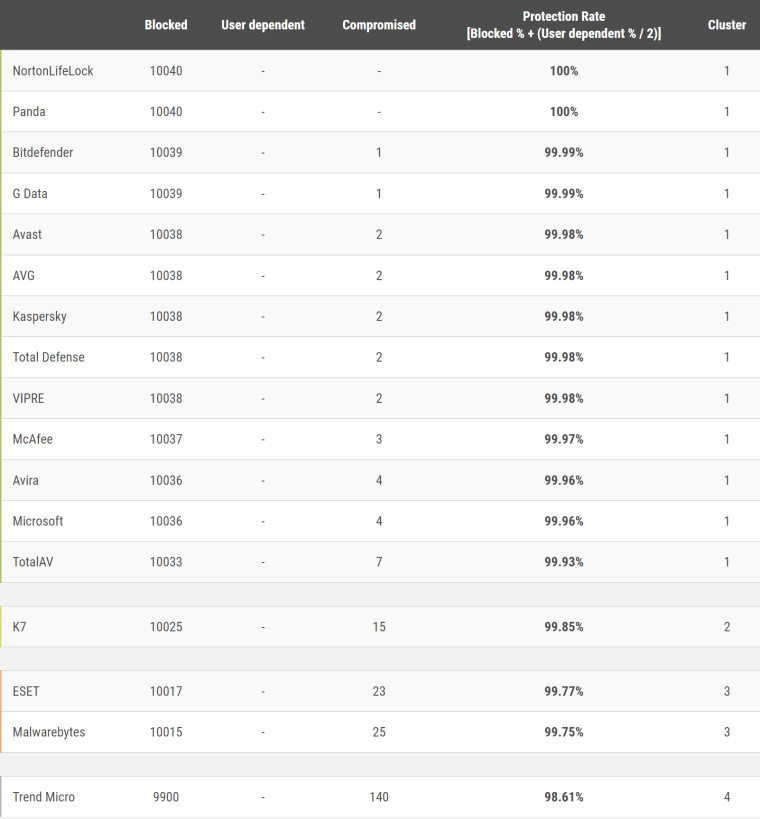760x819 pixels.
Task: Select the McAfee product name
Action: coord(33,440)
